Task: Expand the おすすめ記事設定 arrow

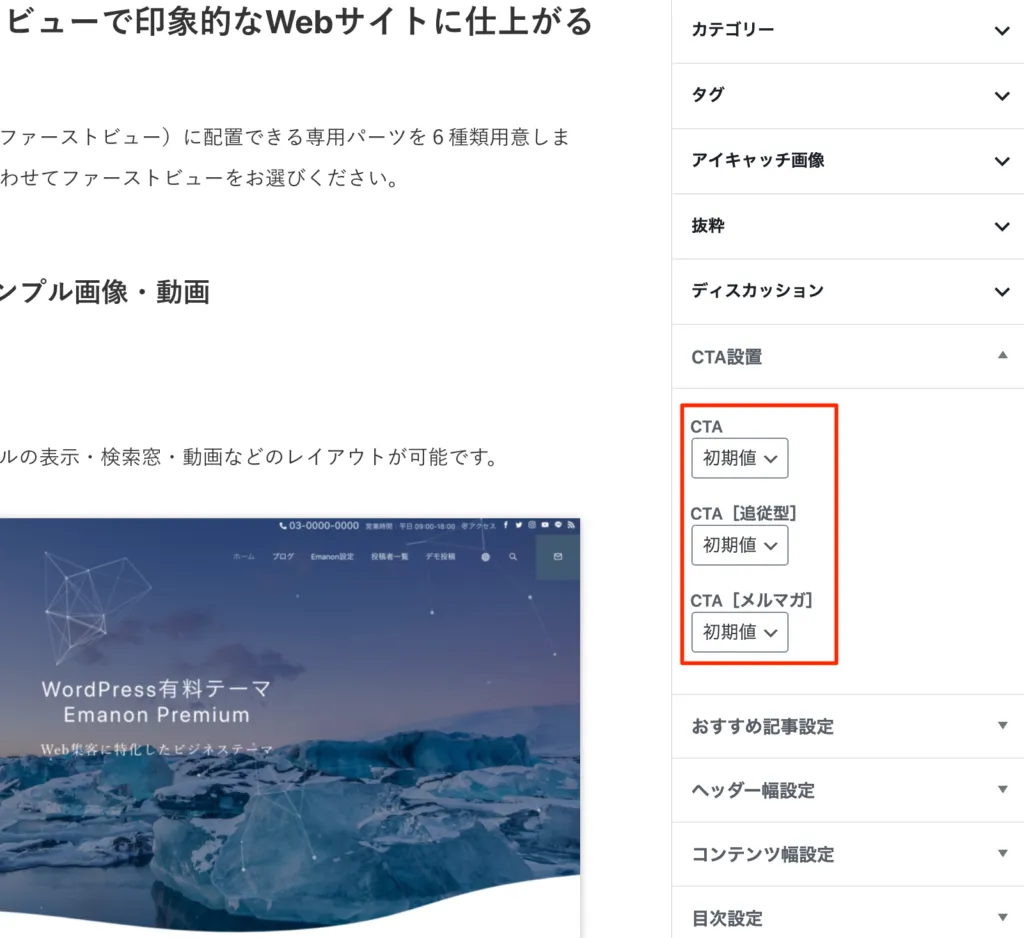Action: [1002, 725]
